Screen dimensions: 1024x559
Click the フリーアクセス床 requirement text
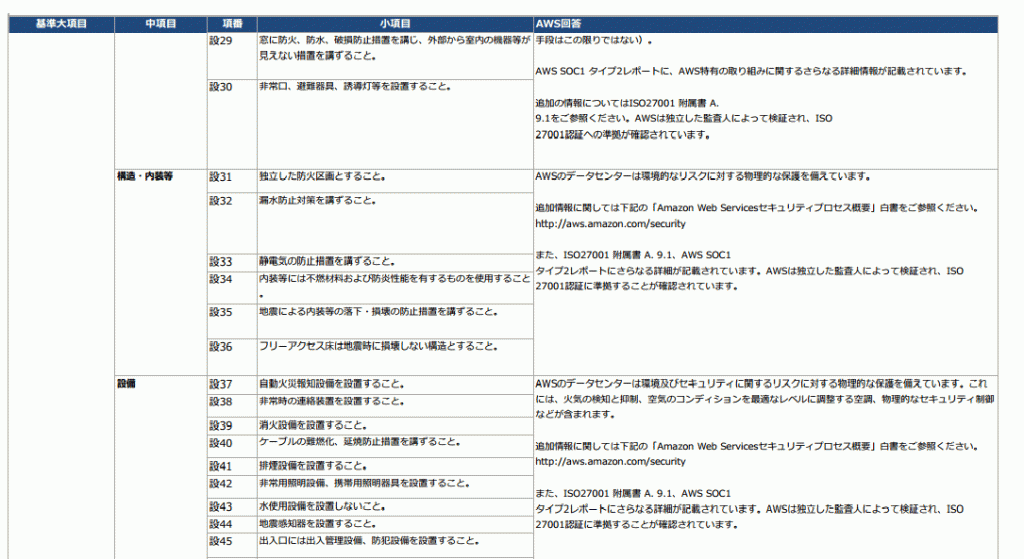379,347
